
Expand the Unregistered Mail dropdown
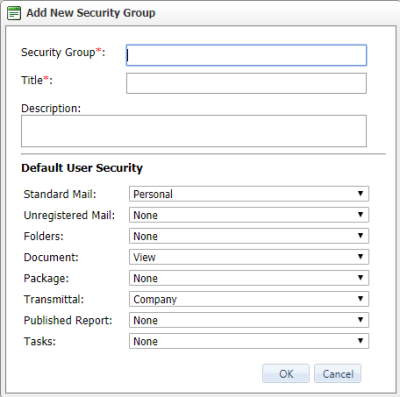tap(249, 215)
